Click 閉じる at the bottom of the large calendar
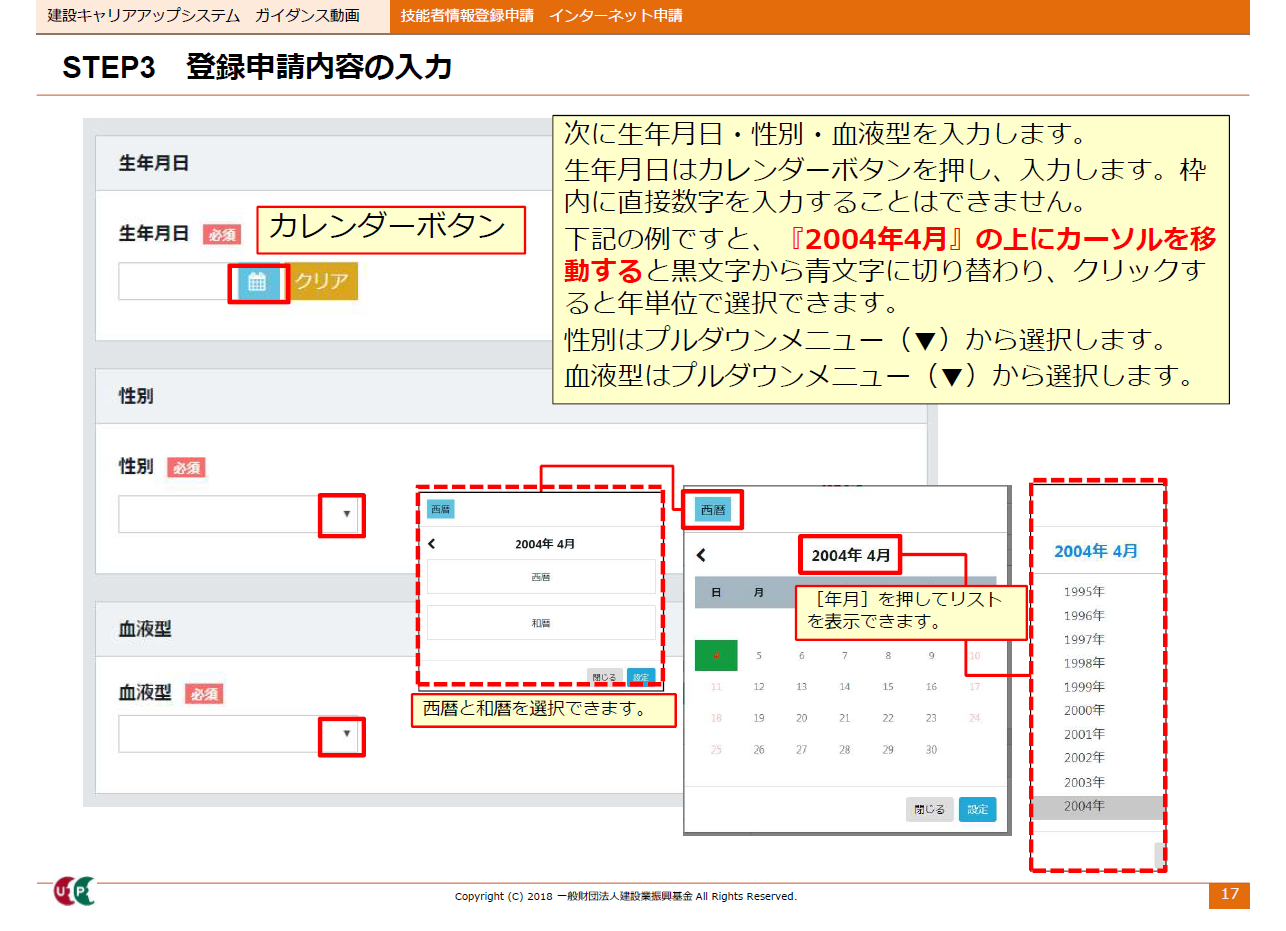Screen dimensions: 1286x931 (930, 810)
